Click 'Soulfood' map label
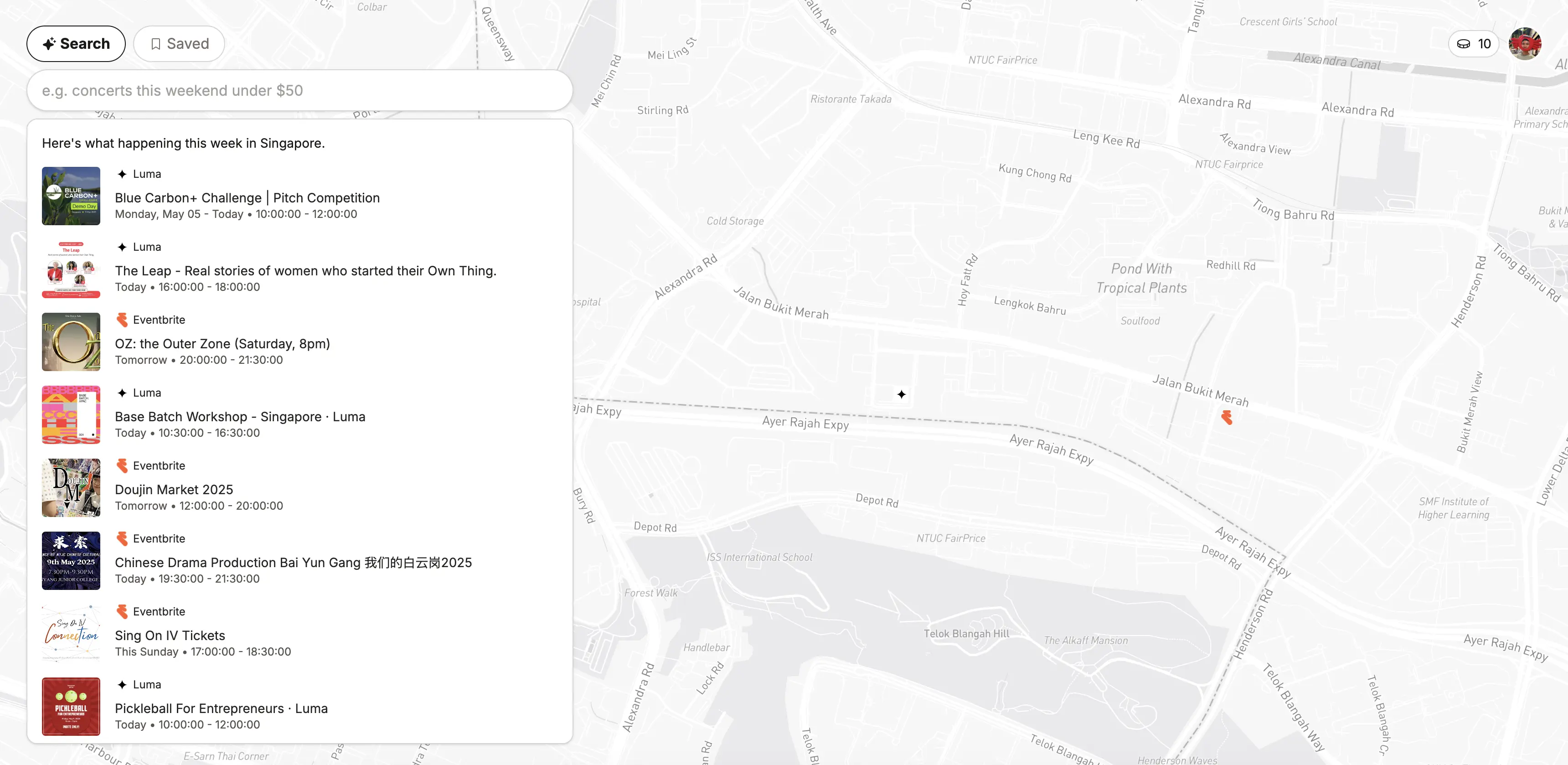Viewport: 1568px width, 765px height. tap(1140, 321)
